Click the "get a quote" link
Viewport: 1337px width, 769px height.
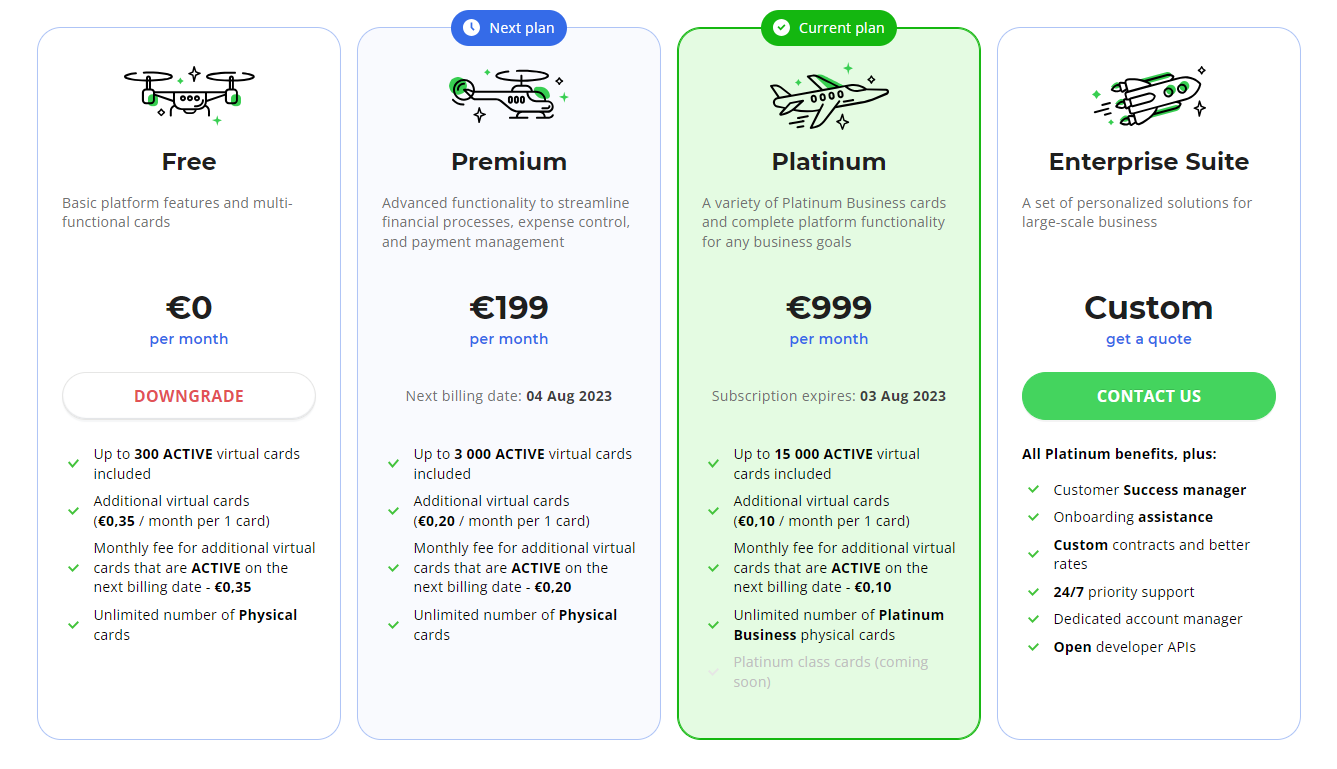1148,339
